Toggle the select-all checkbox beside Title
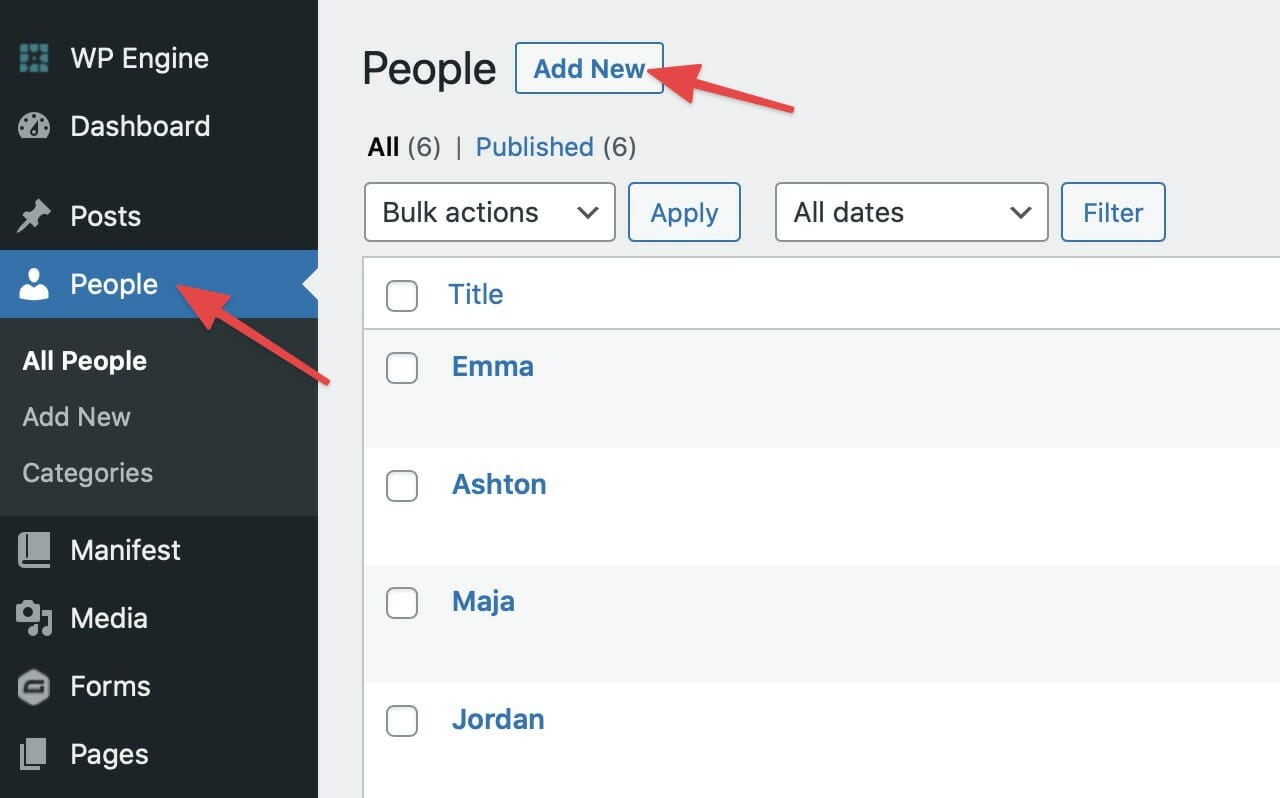Image resolution: width=1280 pixels, height=798 pixels. tap(402, 295)
